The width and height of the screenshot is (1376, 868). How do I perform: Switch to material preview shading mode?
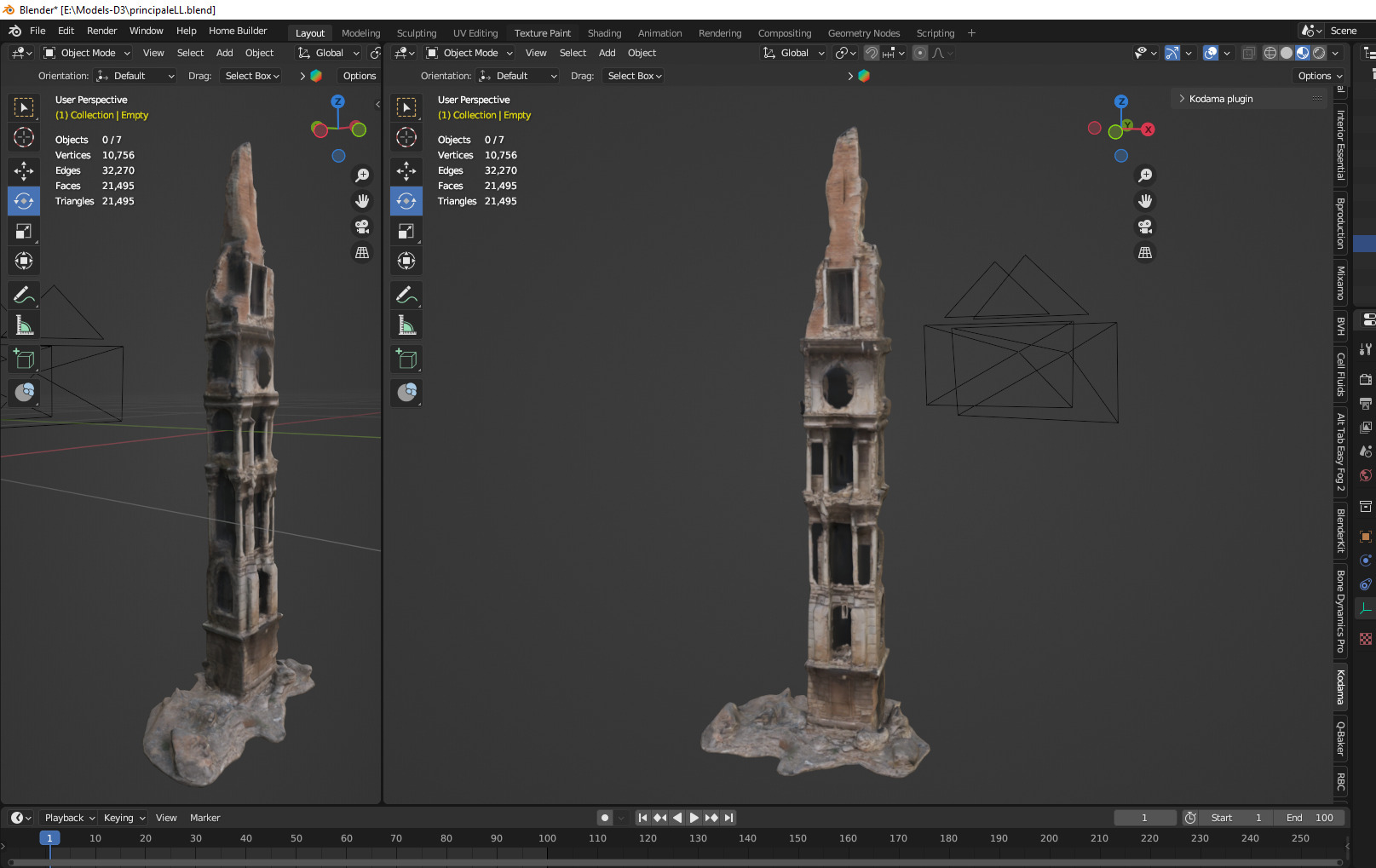[x=1303, y=53]
